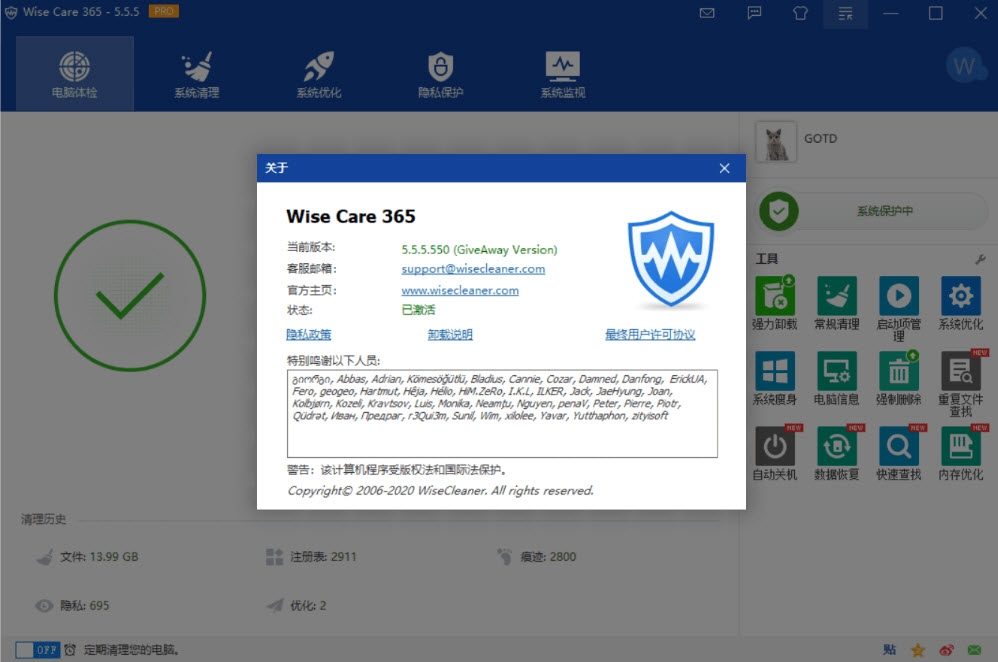Click the support@wisecleaner.com email link
The height and width of the screenshot is (662, 998).
point(473,269)
